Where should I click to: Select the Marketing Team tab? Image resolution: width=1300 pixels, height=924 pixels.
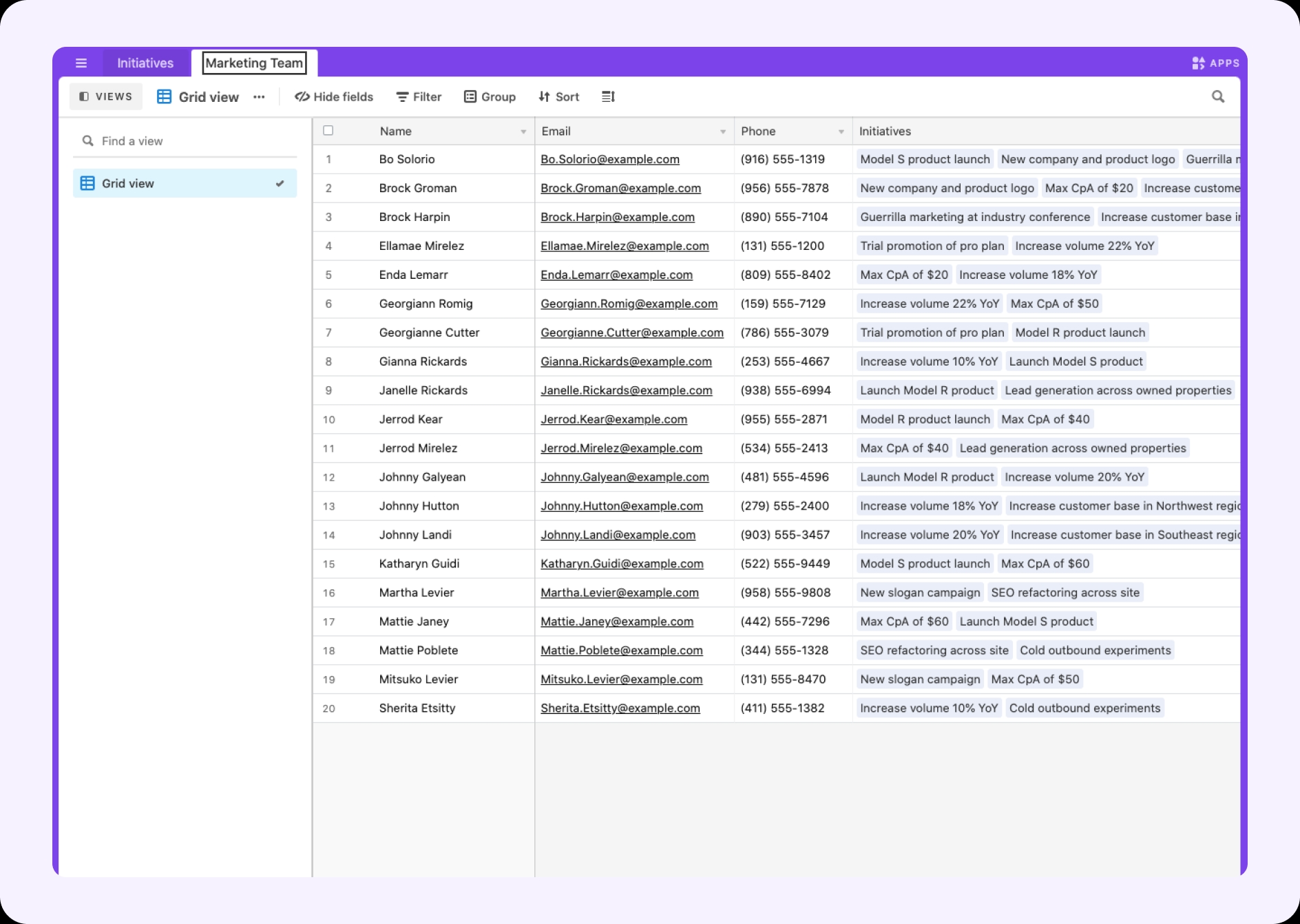254,63
